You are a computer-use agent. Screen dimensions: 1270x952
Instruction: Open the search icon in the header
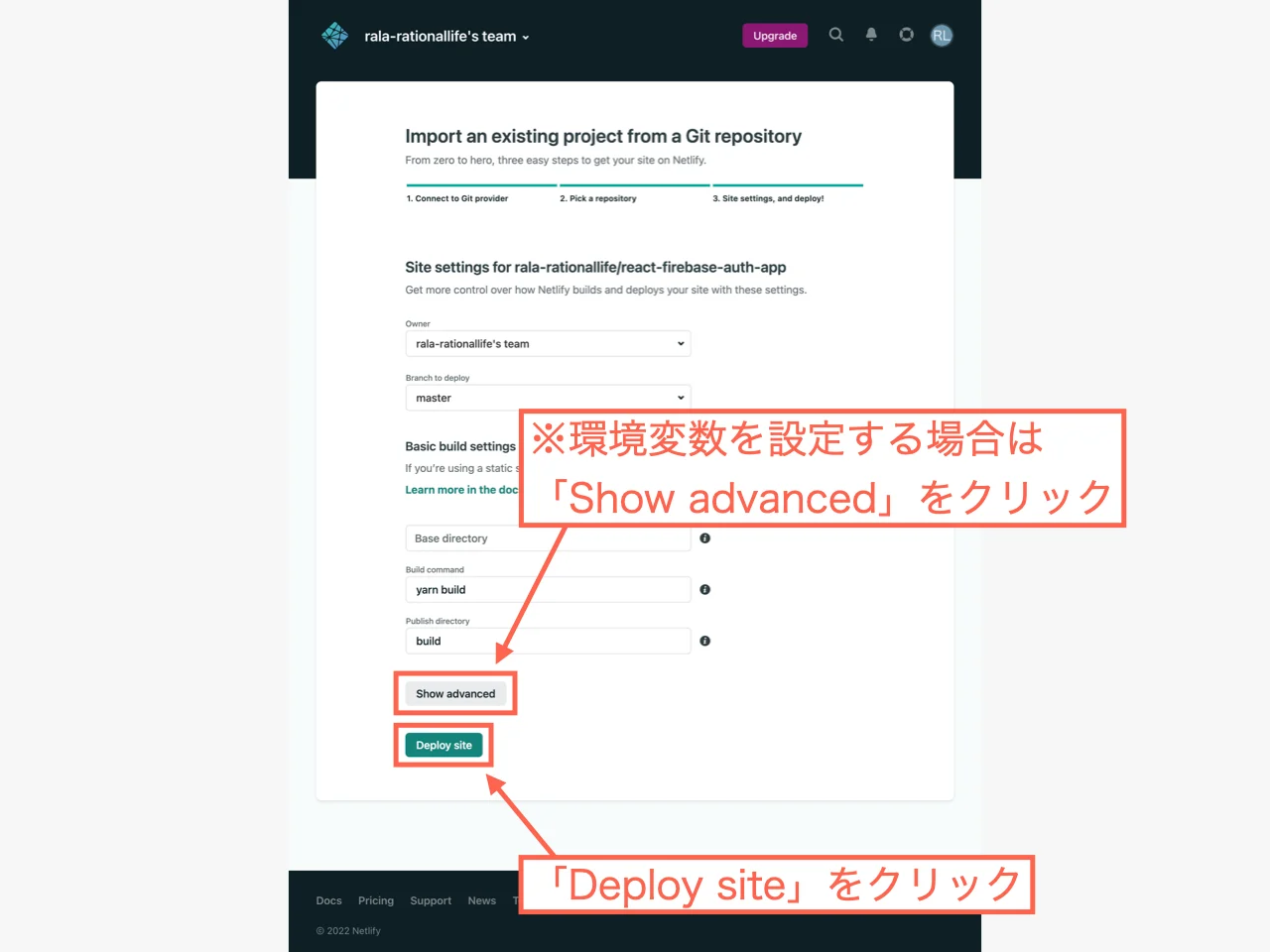(x=835, y=35)
